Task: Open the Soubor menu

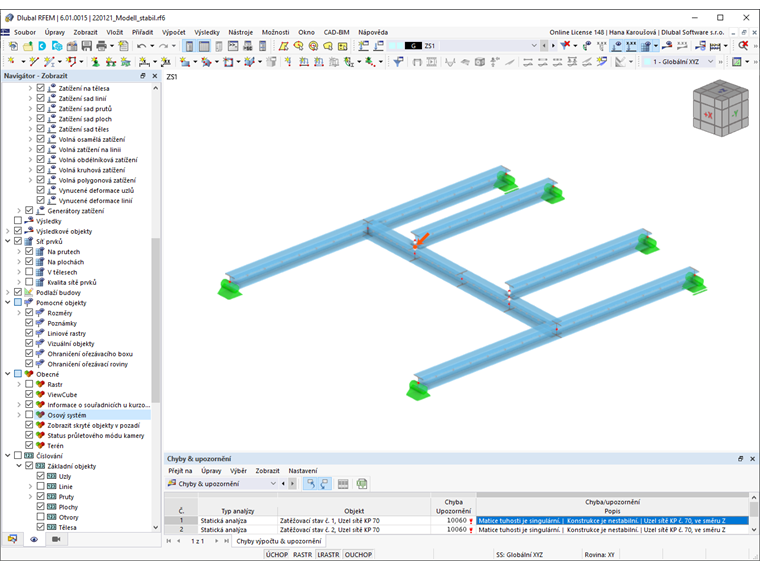Action: pos(25,32)
